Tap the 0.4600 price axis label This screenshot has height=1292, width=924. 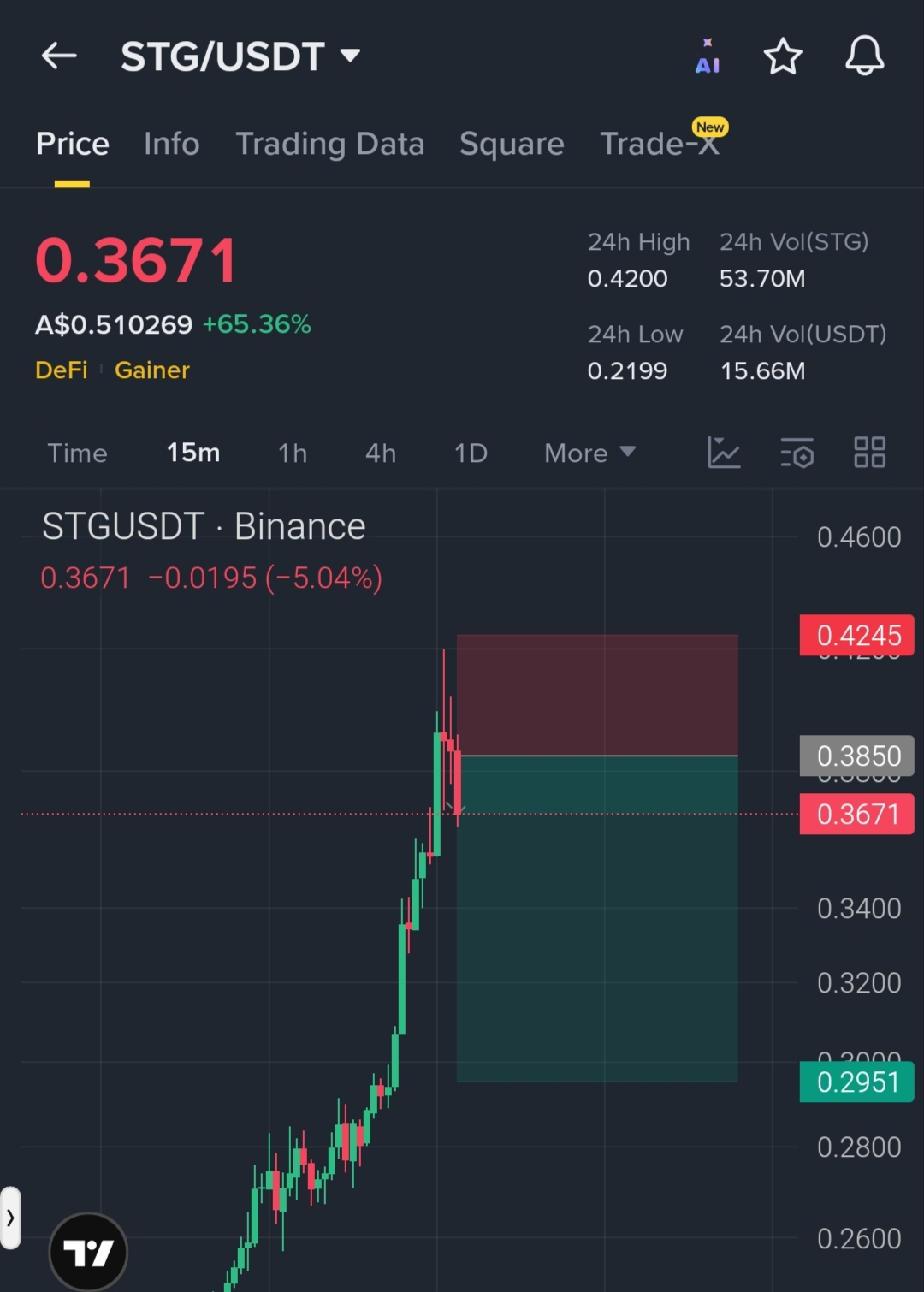[x=859, y=537]
